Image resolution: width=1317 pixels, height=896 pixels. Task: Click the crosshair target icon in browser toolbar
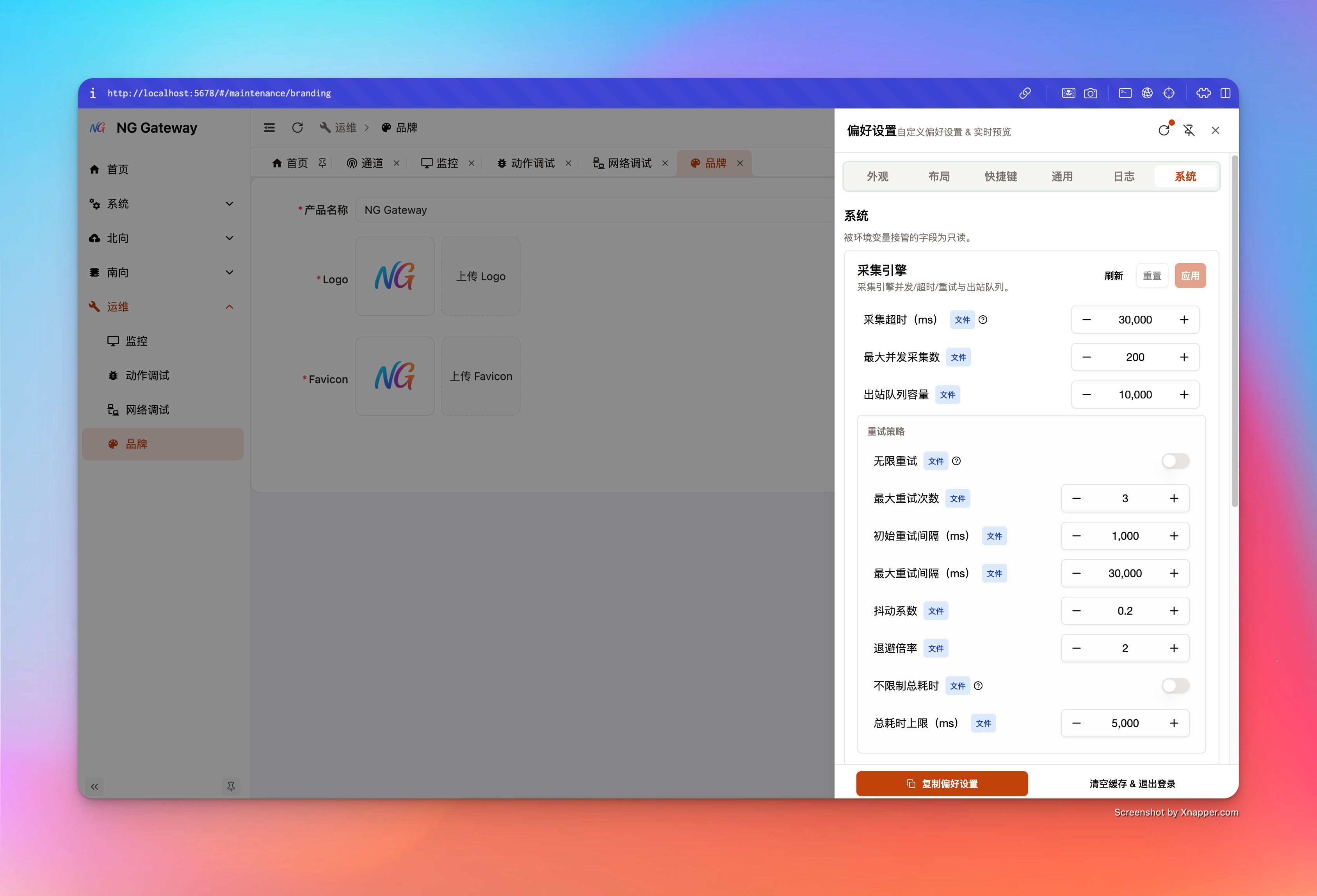pos(1169,94)
